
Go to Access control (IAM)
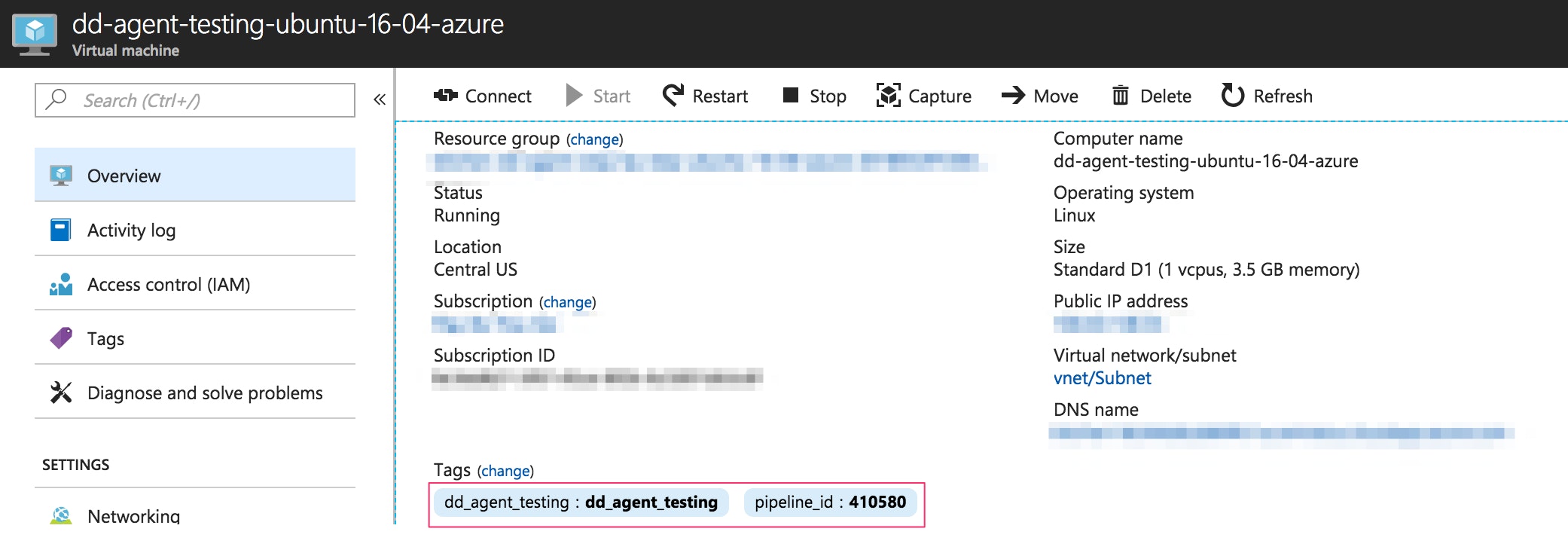pyautogui.click(x=169, y=284)
